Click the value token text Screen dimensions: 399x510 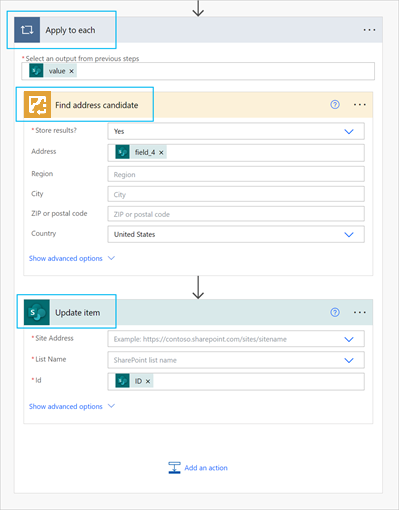57,71
